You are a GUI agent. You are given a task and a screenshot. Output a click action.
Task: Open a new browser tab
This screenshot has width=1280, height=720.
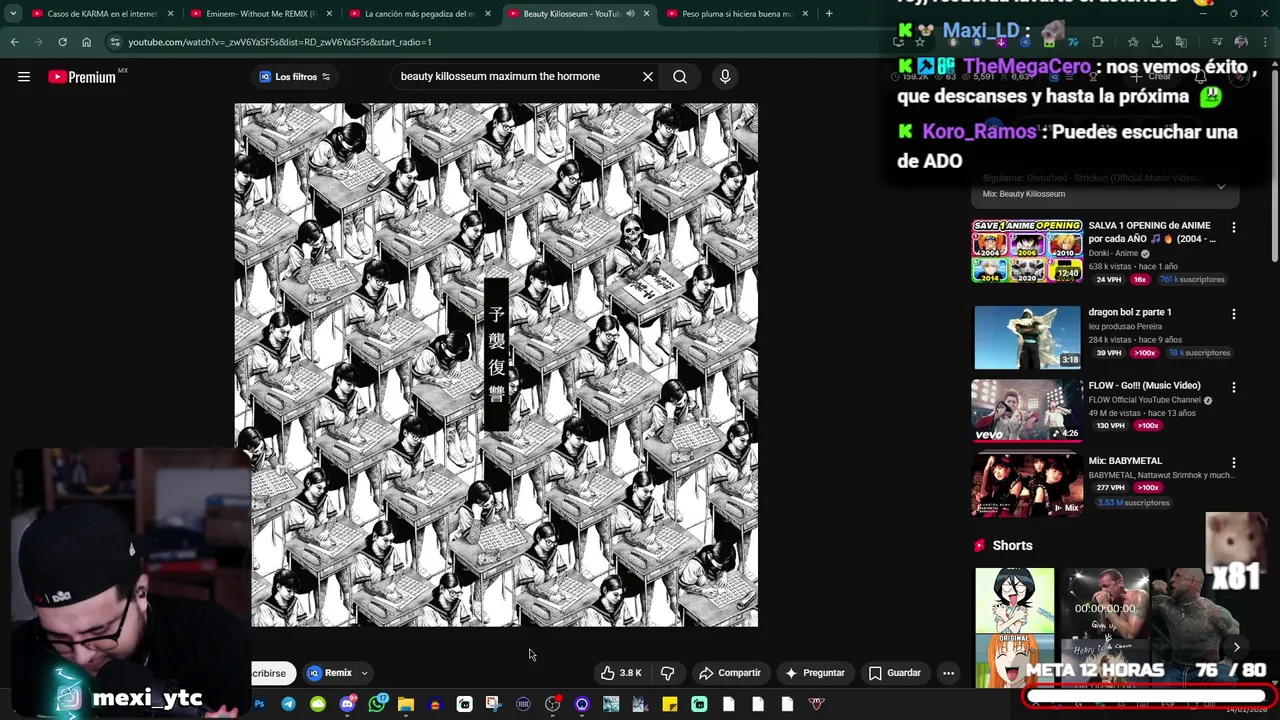(829, 14)
